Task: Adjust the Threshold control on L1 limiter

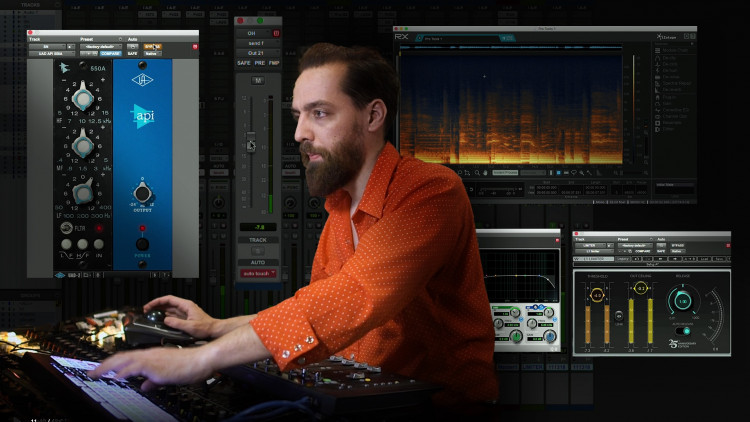Action: 597,295
